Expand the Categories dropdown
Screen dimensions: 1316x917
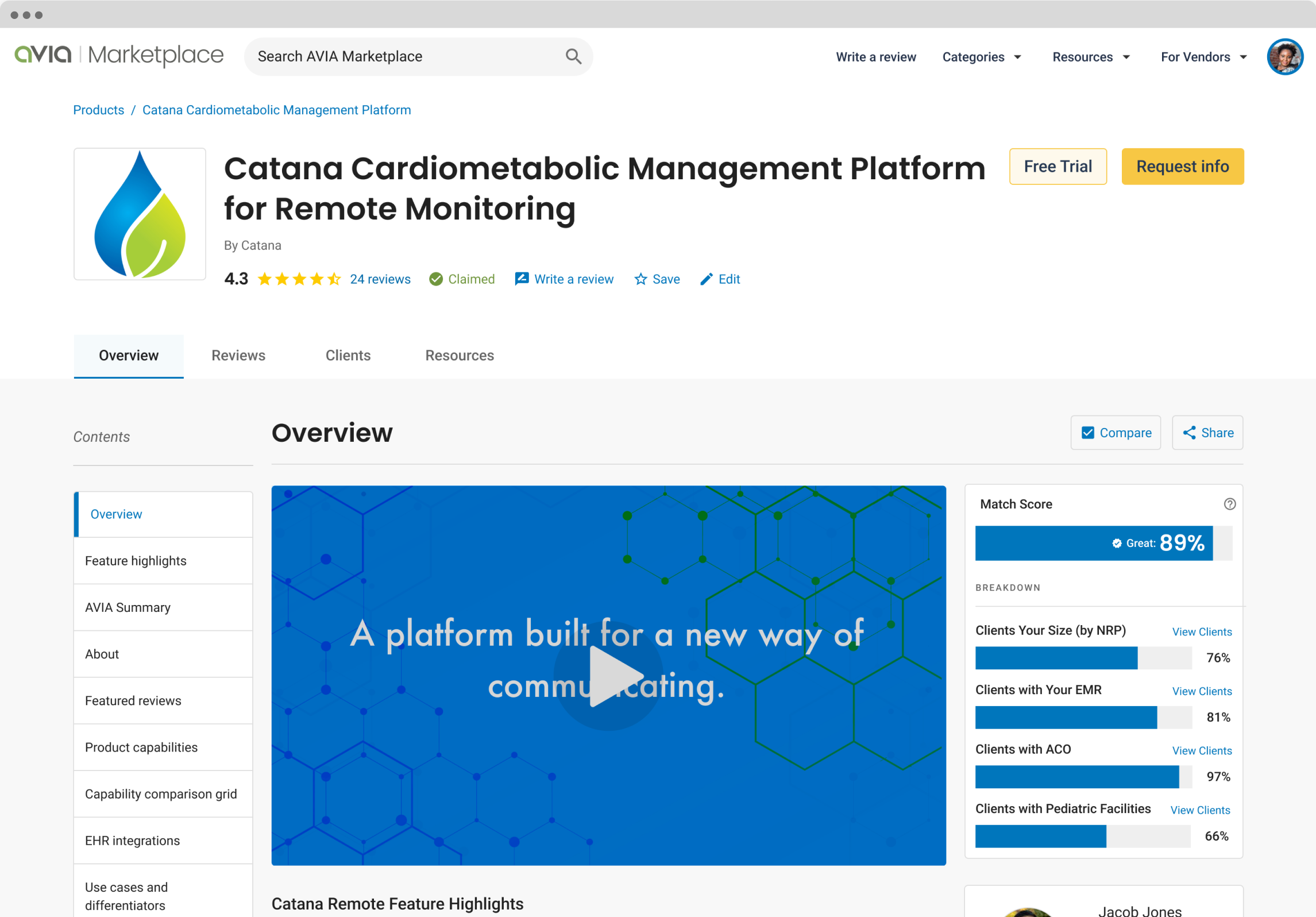pyautogui.click(x=981, y=57)
